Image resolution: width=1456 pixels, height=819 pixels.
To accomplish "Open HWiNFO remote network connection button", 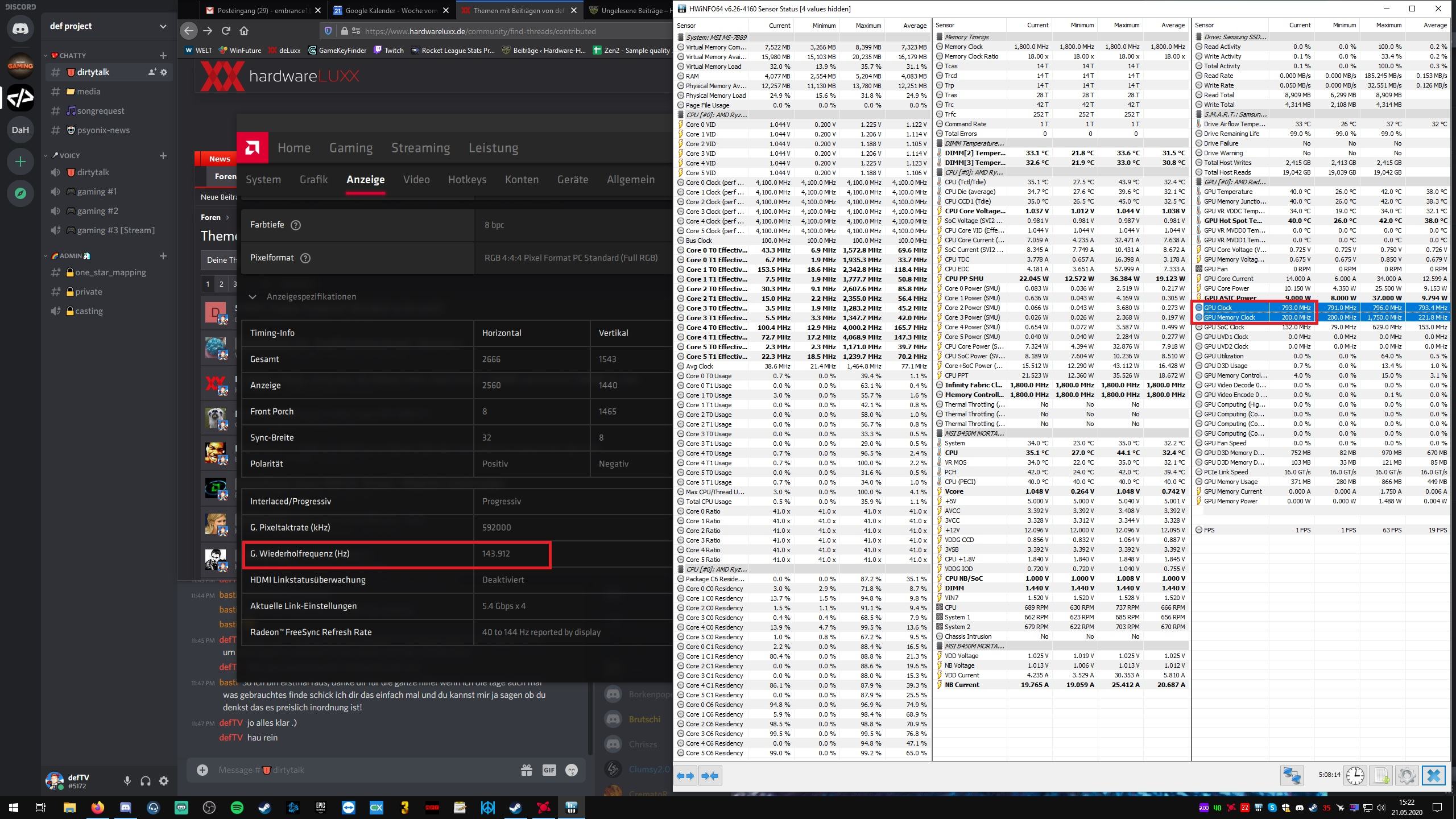I will coord(1292,775).
